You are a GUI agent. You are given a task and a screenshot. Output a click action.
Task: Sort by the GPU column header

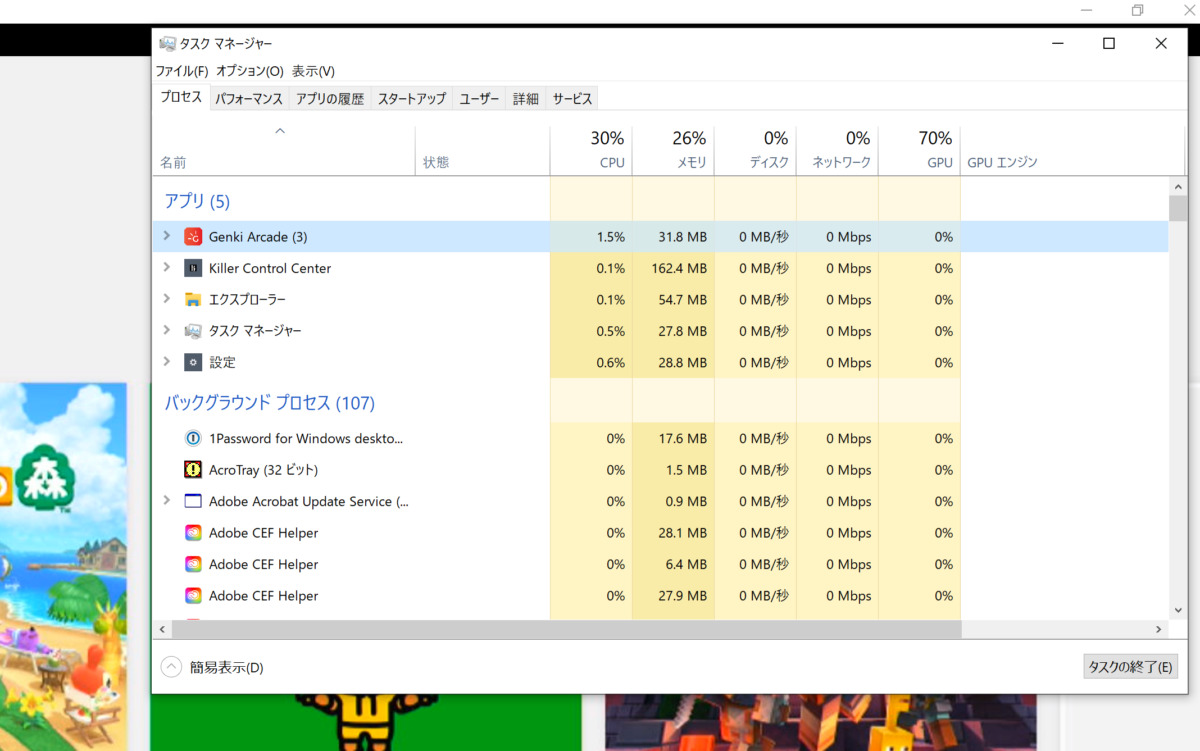[919, 150]
